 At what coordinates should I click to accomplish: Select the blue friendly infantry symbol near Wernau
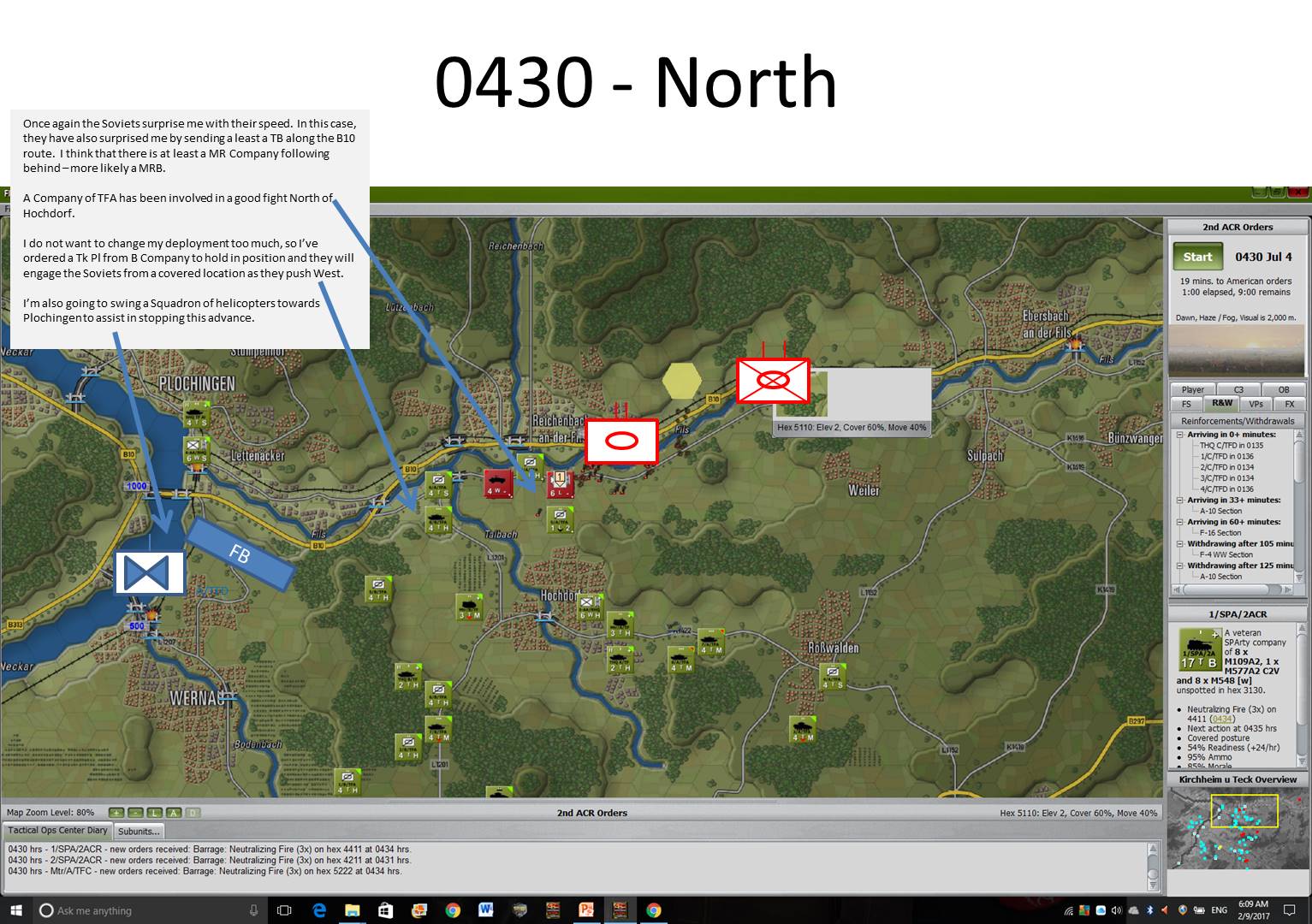click(x=150, y=573)
